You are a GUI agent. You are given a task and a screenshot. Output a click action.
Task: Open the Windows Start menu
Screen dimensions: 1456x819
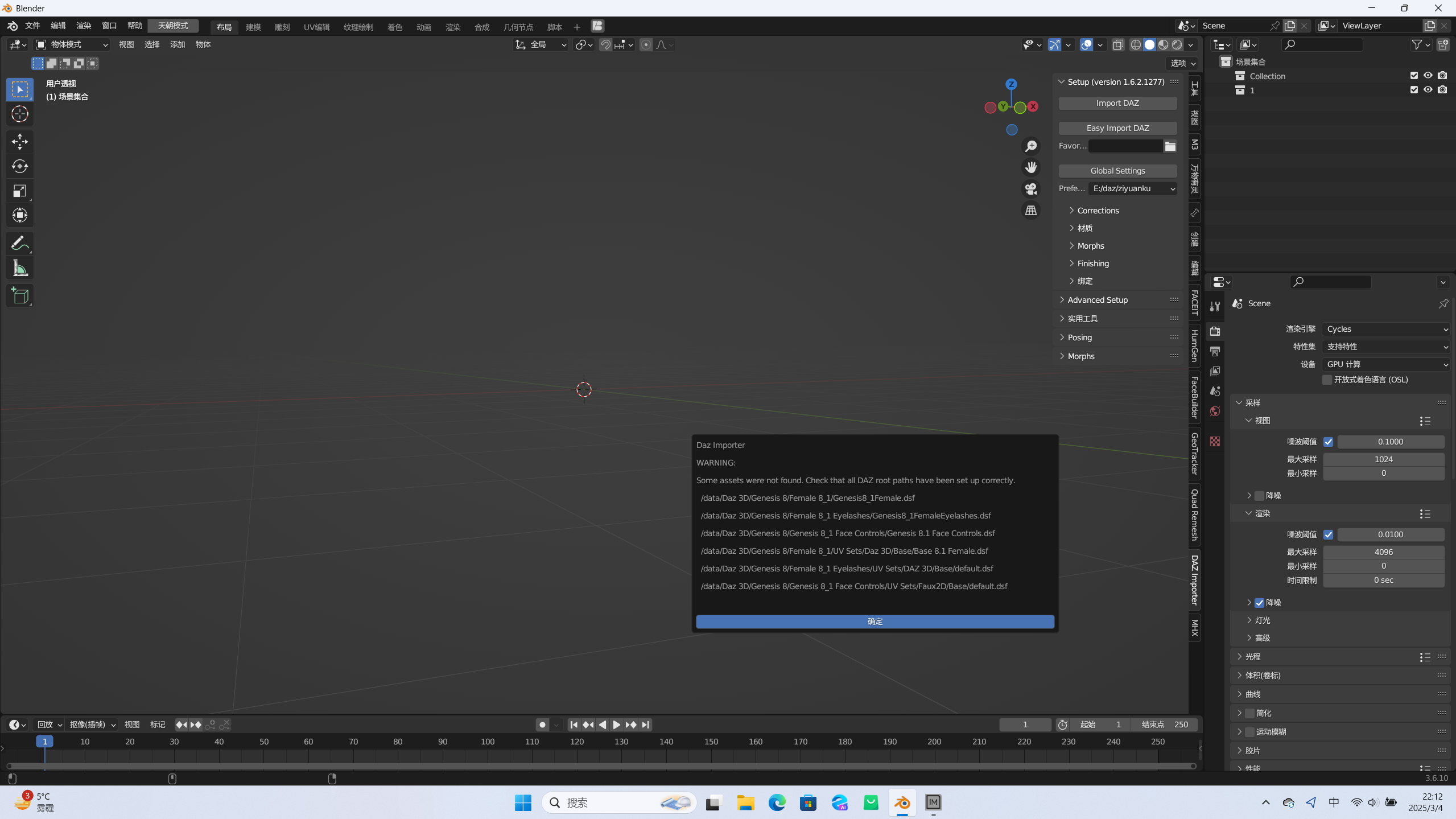pyautogui.click(x=522, y=802)
